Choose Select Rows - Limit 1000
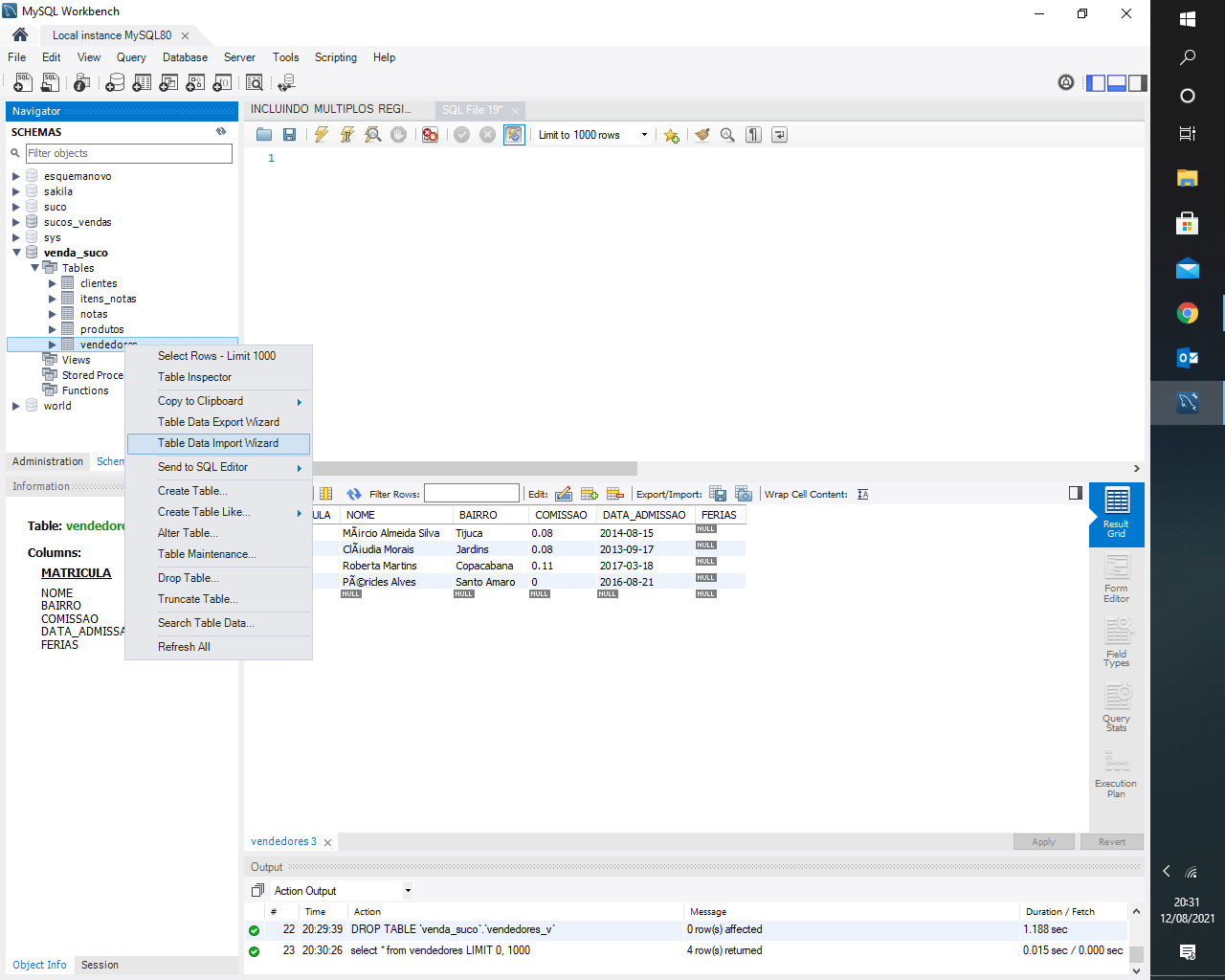 219,356
